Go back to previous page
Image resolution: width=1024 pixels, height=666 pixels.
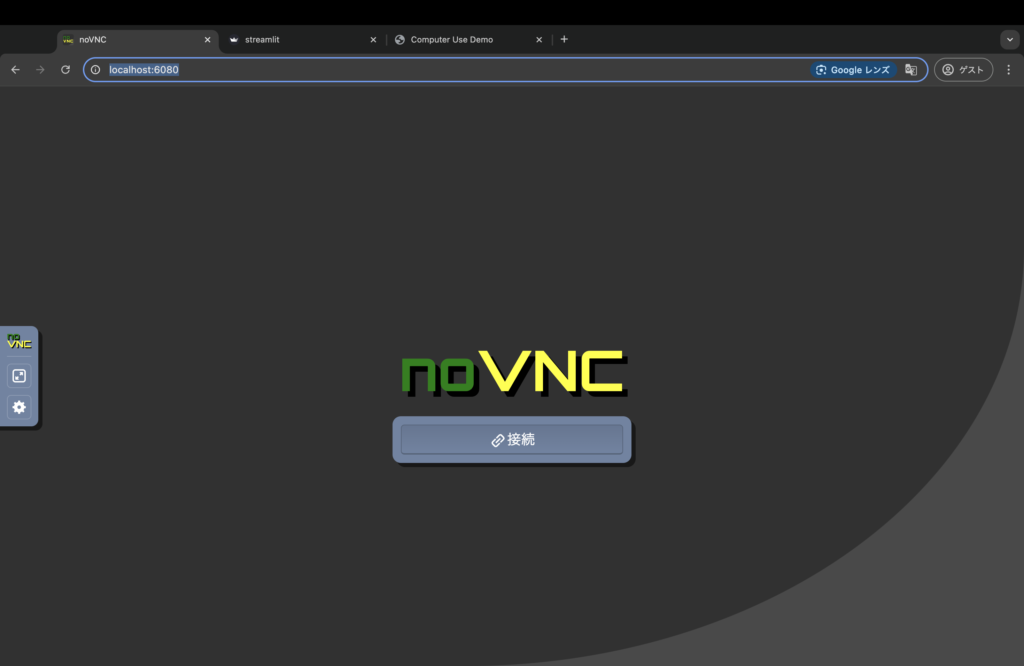16,70
